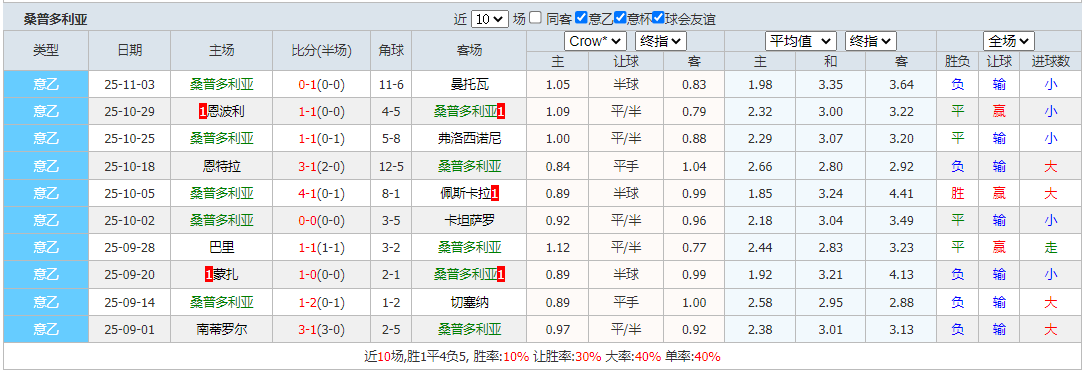Click the red card badge beside 蒙扎
This screenshot has width=1085, height=371.
click(x=208, y=275)
